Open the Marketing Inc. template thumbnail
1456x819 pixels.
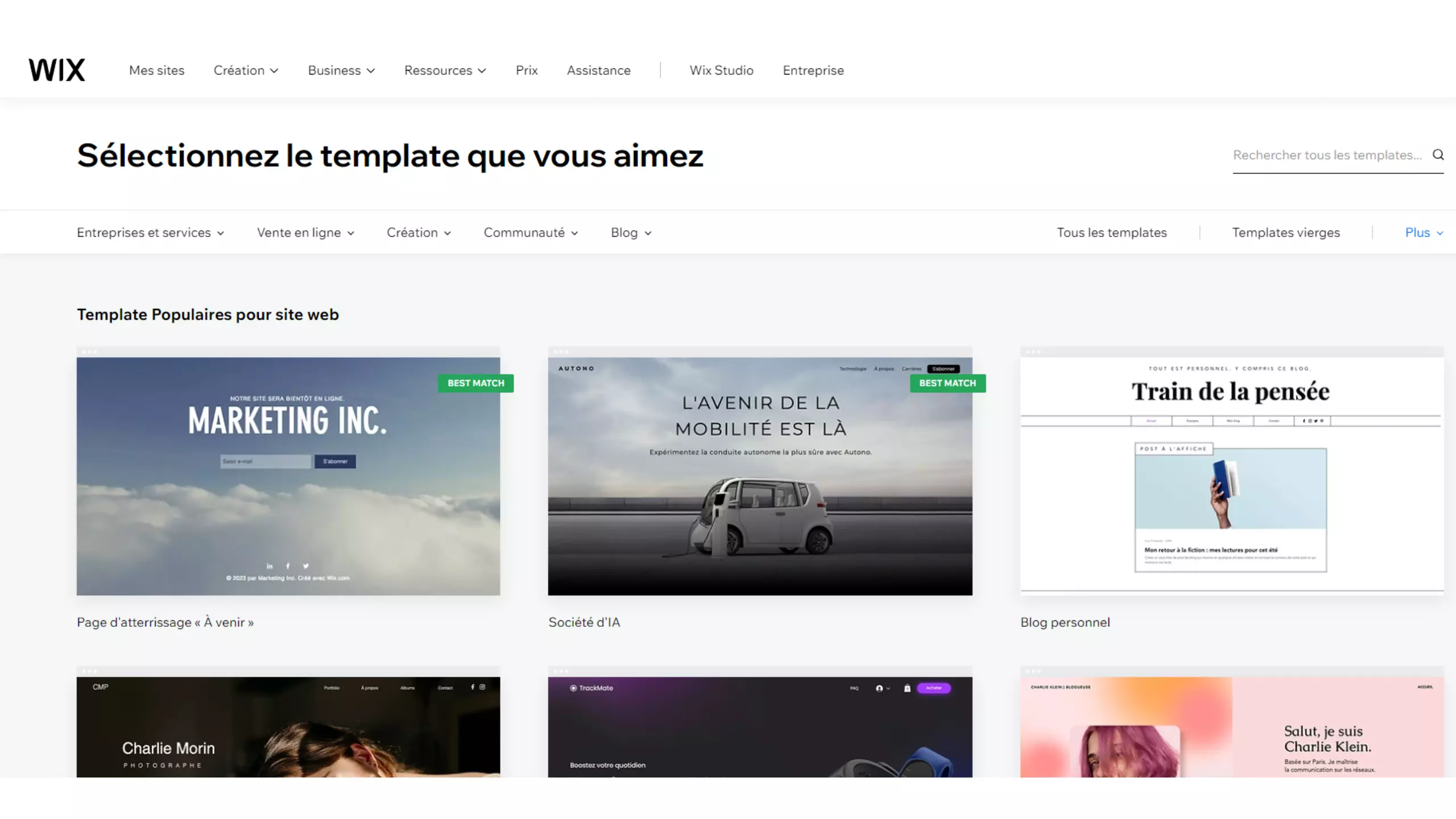288,471
